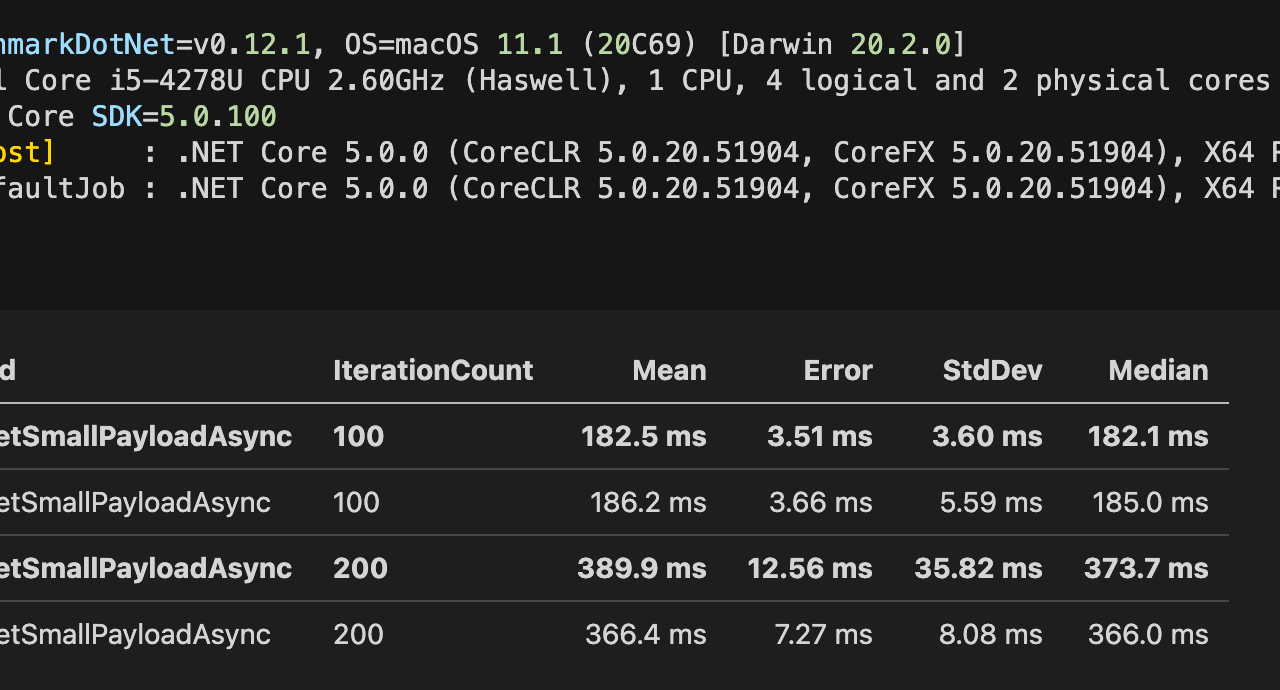Screen dimensions: 1280x690
Task: Click the IterationCount column header
Action: pyautogui.click(x=433, y=371)
